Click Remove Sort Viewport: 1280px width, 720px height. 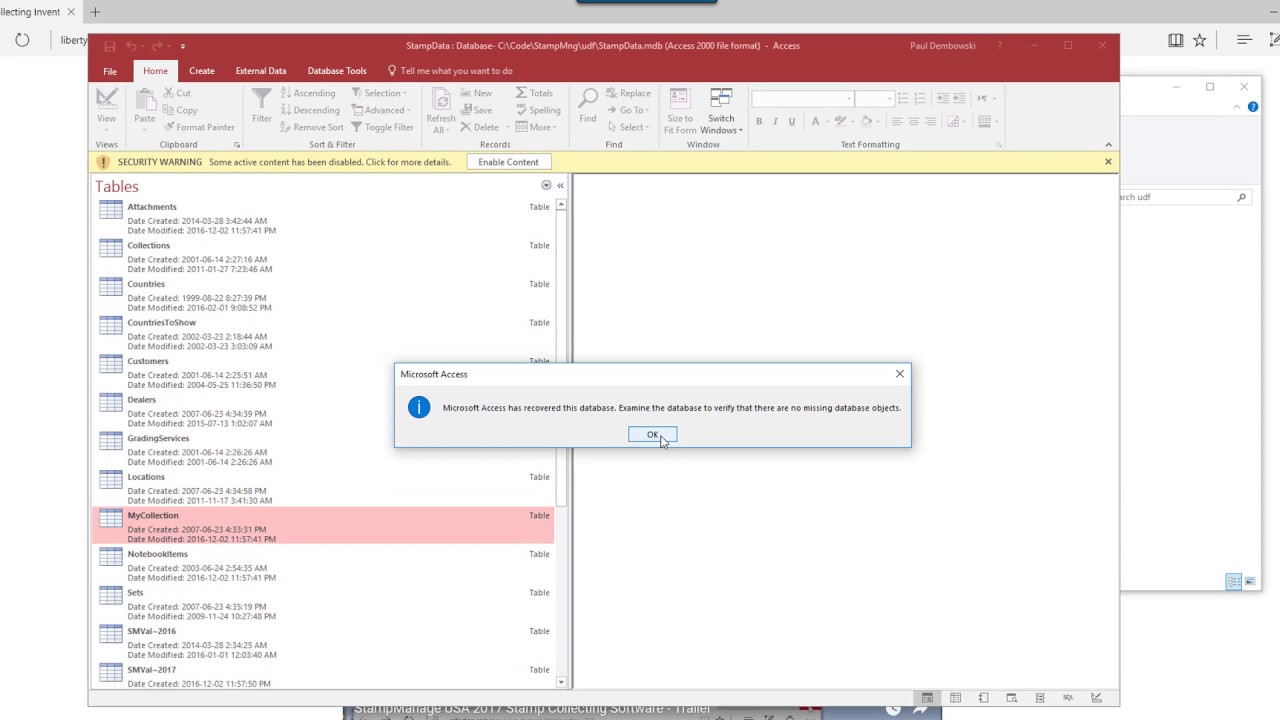(x=312, y=127)
